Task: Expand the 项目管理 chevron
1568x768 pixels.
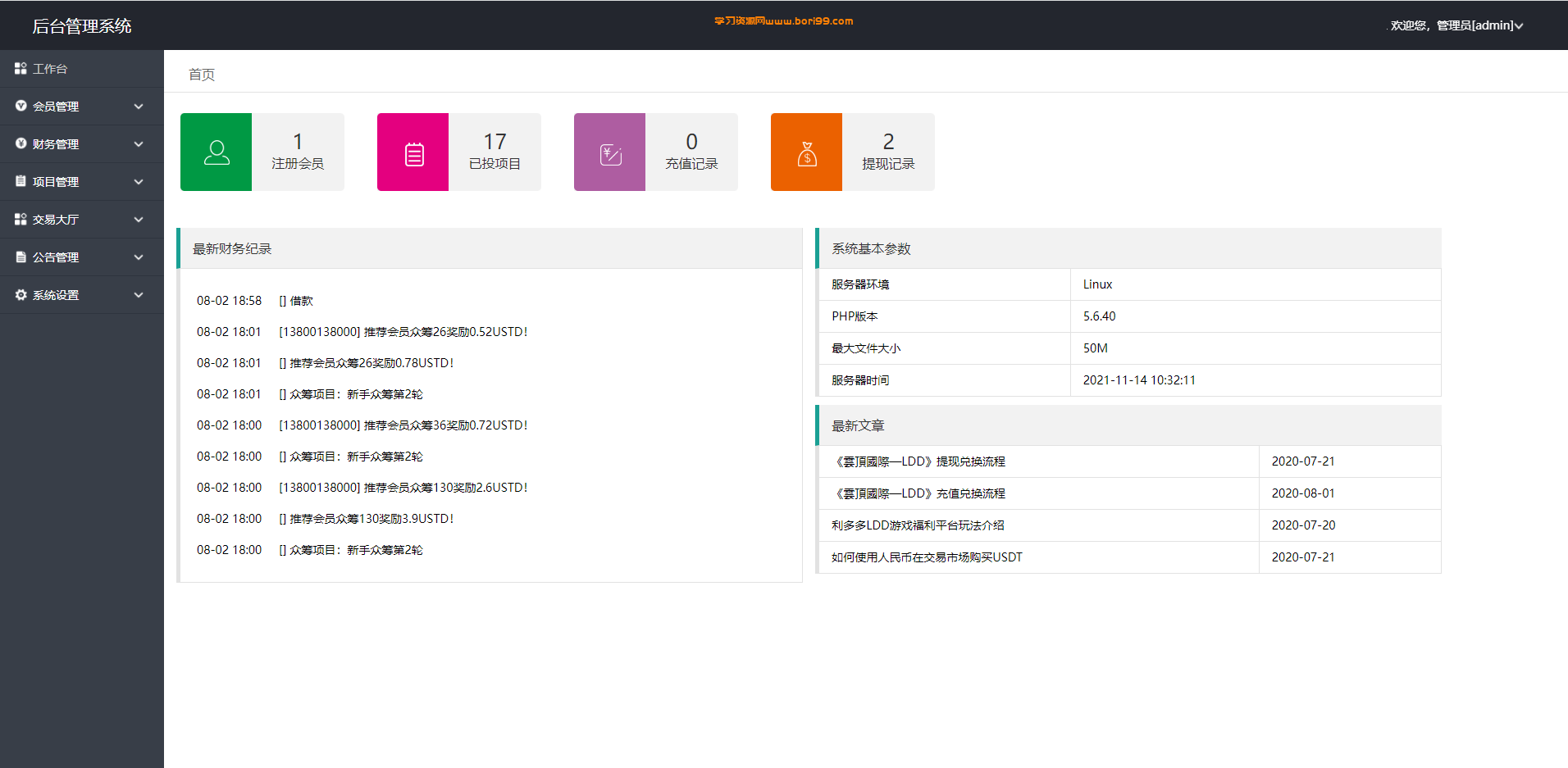Action: [x=139, y=182]
